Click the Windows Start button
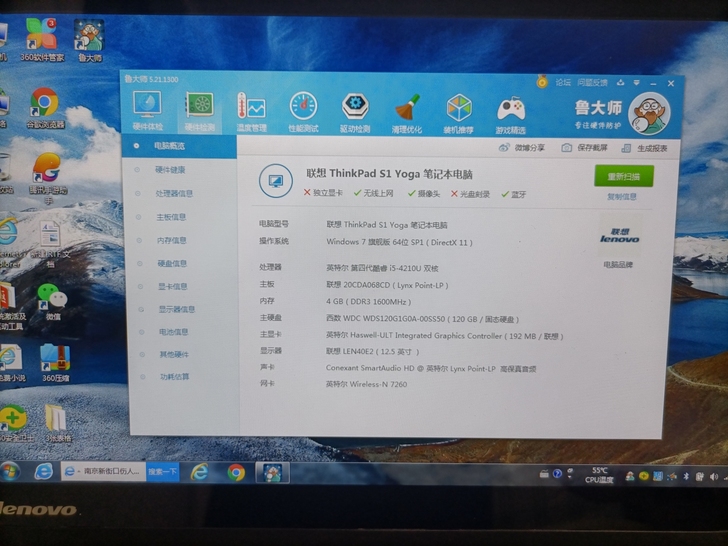This screenshot has height=546, width=728. pos(10,472)
